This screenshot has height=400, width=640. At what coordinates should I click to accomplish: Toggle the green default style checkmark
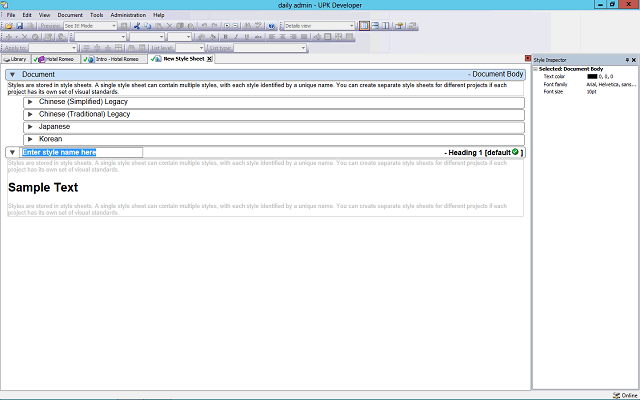point(515,152)
